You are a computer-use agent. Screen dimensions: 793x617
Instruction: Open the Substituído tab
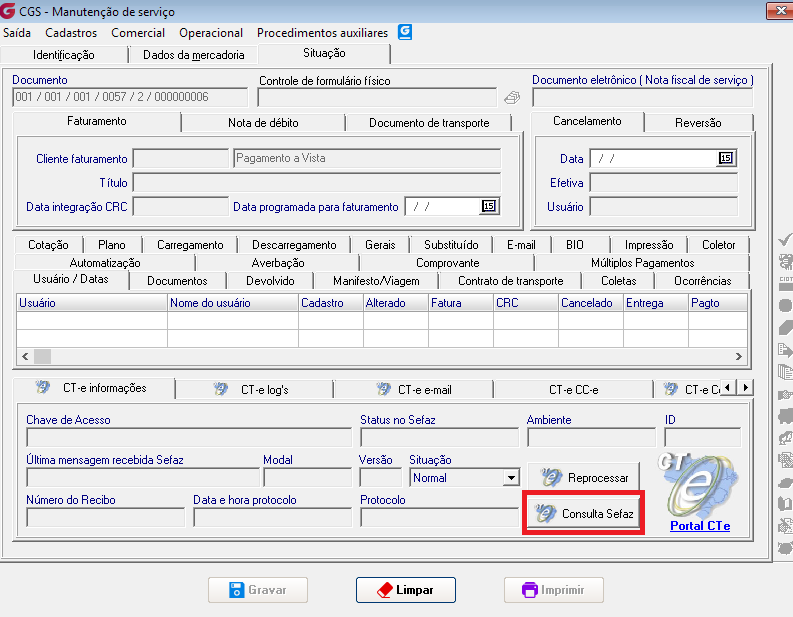pyautogui.click(x=451, y=245)
